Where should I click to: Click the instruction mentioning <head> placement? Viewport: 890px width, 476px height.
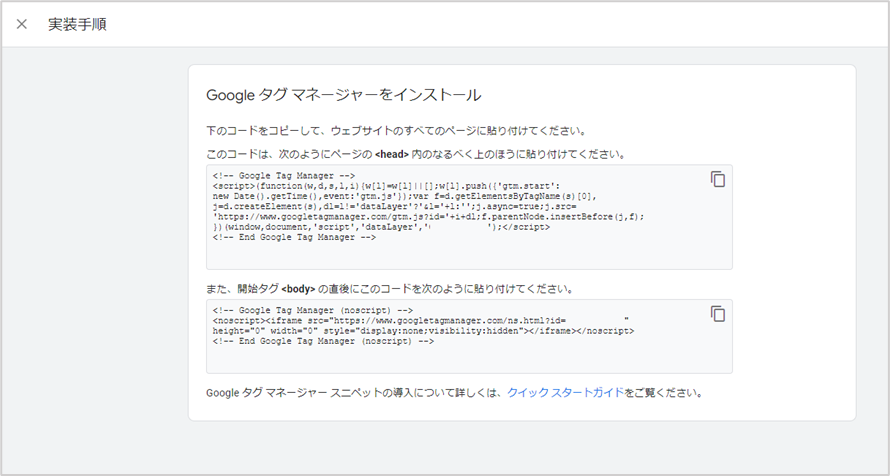click(415, 154)
